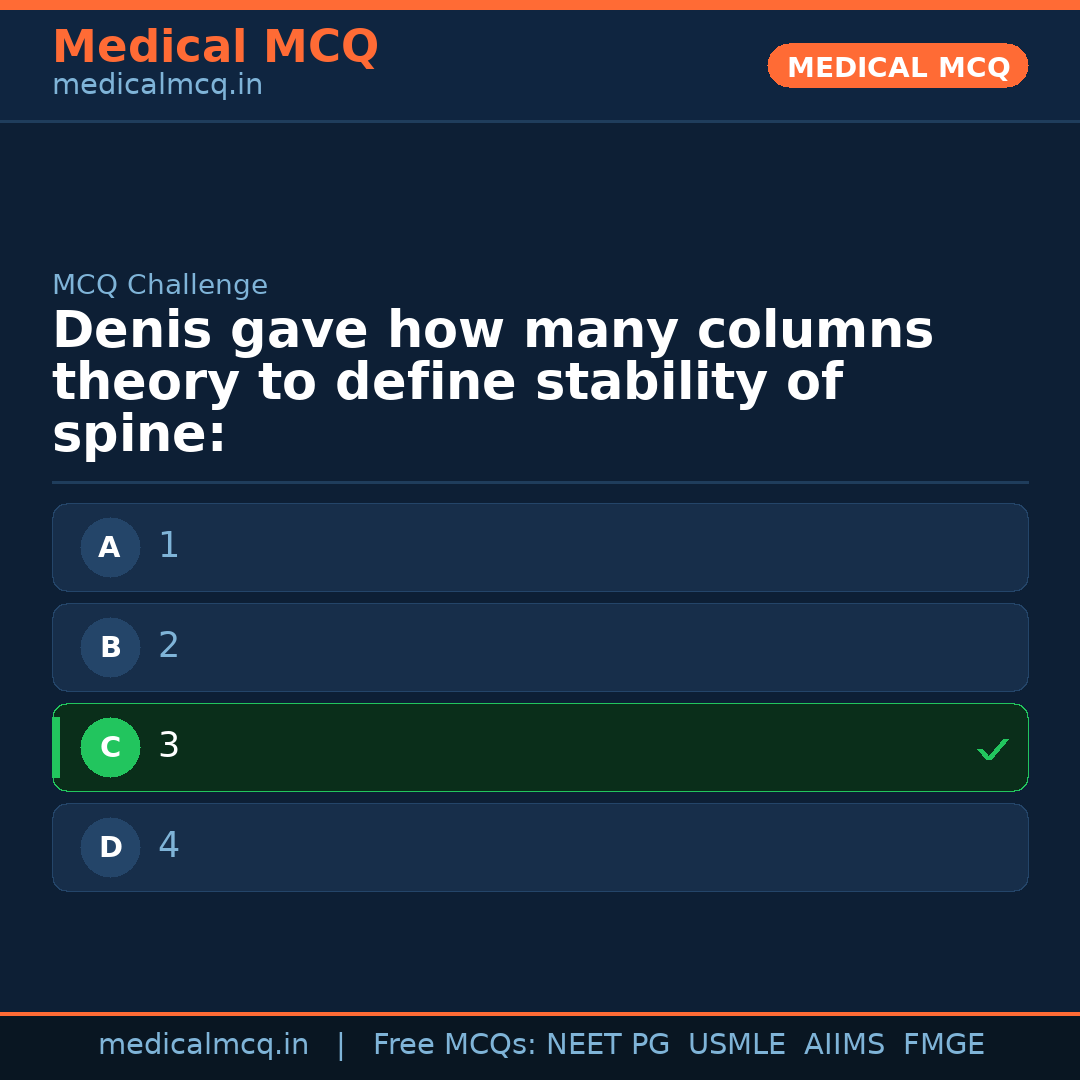1080x1080 pixels.
Task: Select answer option B with value 2
Action: (x=540, y=647)
